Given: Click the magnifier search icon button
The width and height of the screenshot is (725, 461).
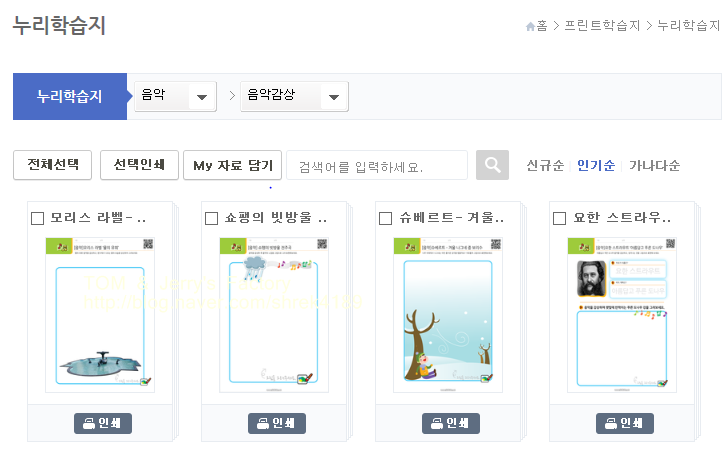Looking at the screenshot, I should click(x=492, y=165).
